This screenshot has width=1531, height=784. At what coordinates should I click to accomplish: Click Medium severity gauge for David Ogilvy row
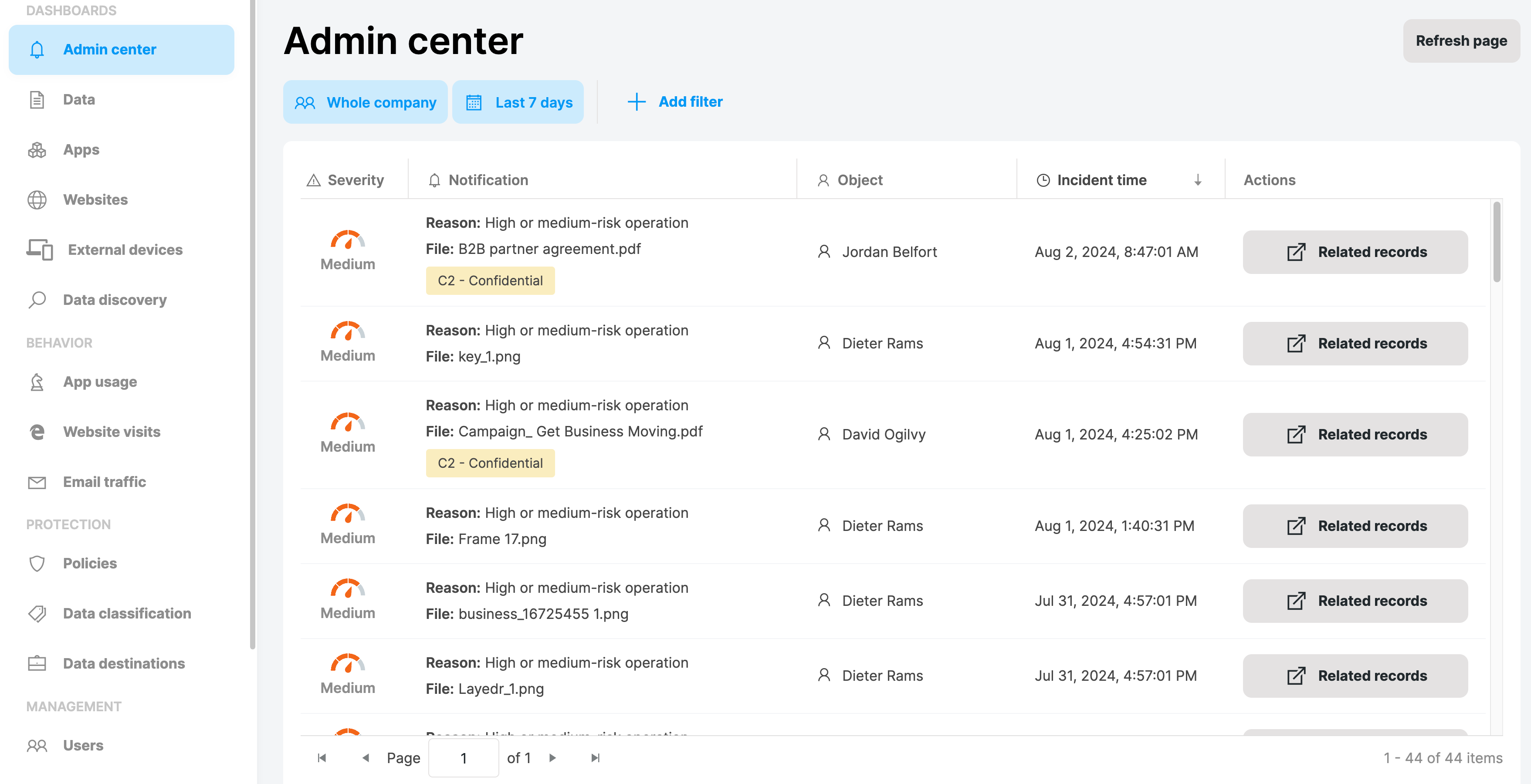348,422
